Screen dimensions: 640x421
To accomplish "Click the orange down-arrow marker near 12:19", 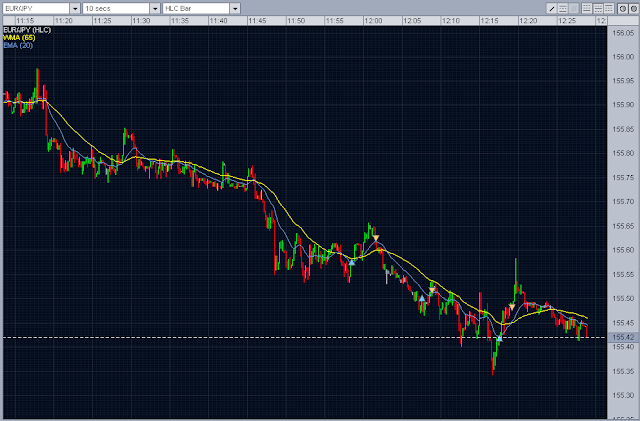I will (x=512, y=307).
